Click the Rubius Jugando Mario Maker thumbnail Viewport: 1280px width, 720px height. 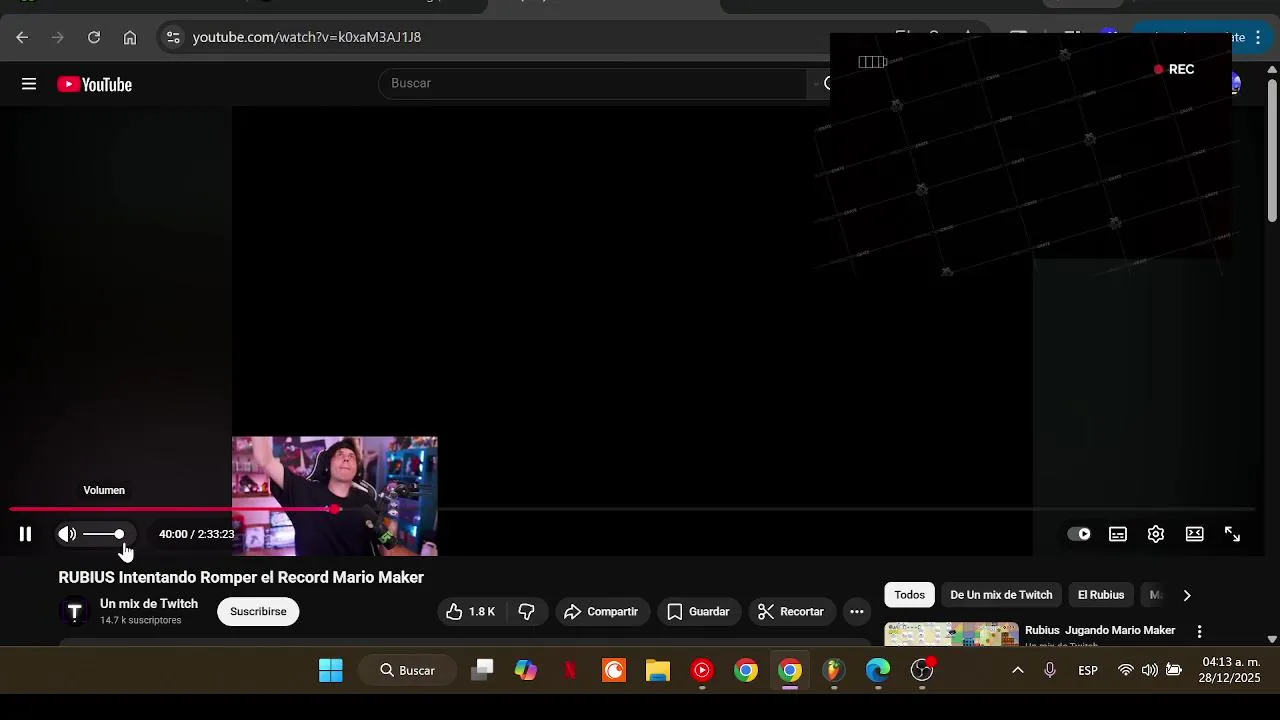coord(952,634)
